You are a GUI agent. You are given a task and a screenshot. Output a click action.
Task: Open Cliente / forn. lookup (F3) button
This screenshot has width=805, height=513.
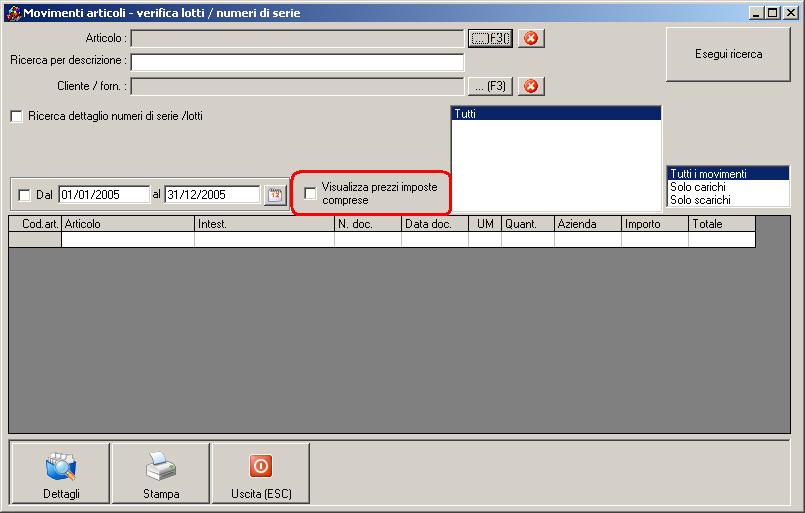[490, 86]
